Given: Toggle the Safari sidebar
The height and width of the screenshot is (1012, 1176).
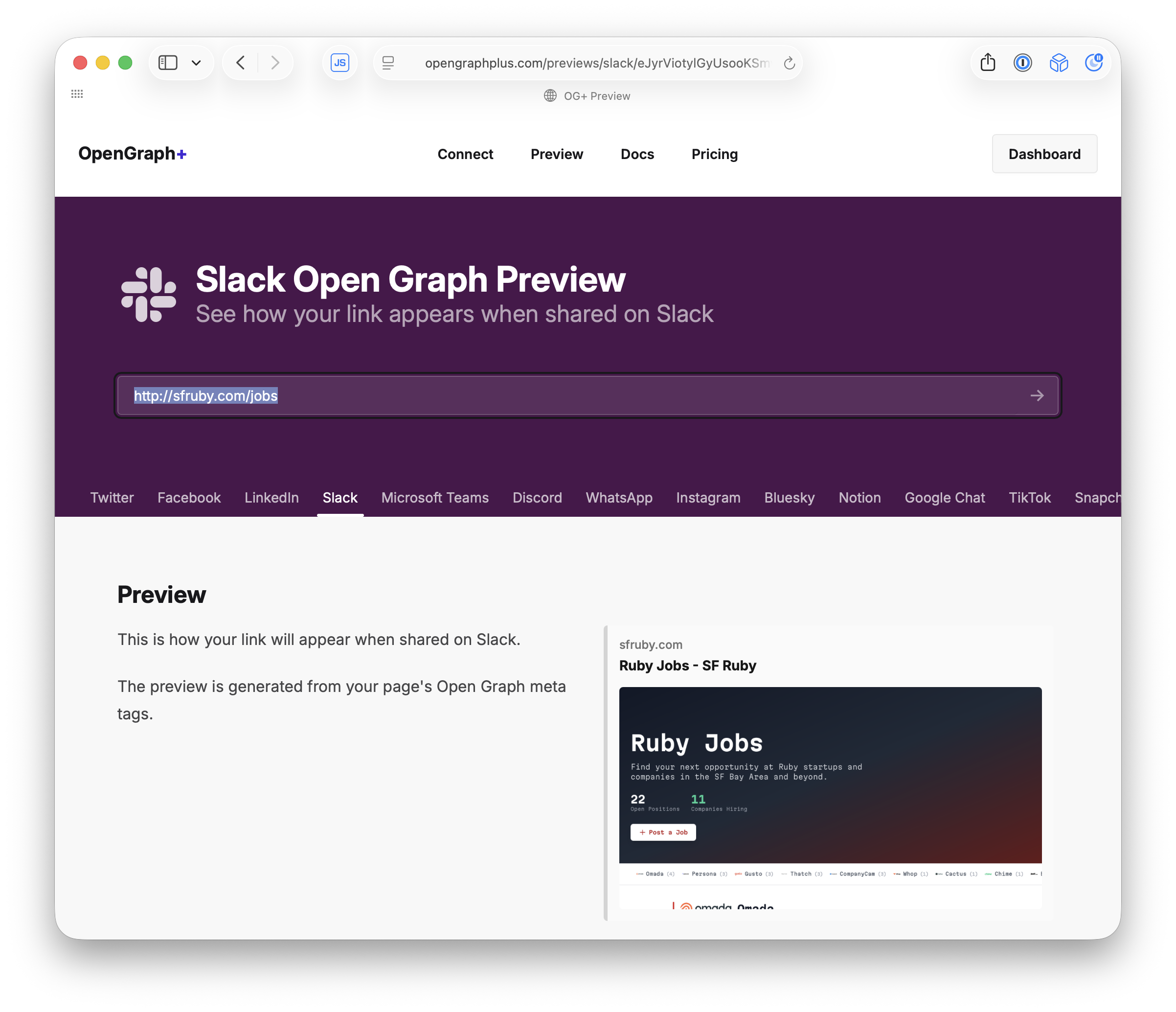Looking at the screenshot, I should pos(167,63).
